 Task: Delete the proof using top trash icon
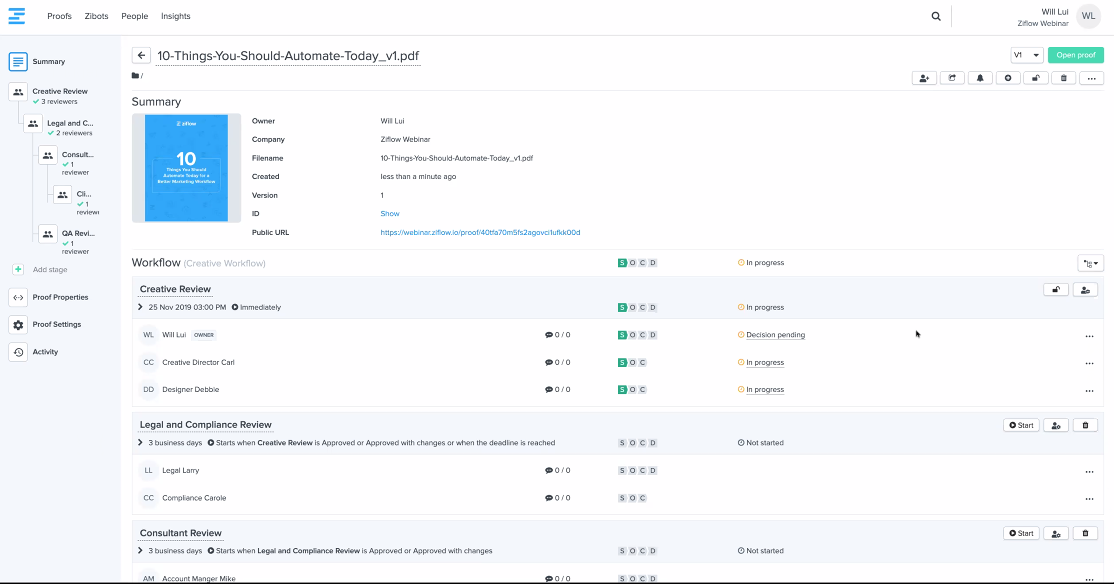[x=1063, y=78]
